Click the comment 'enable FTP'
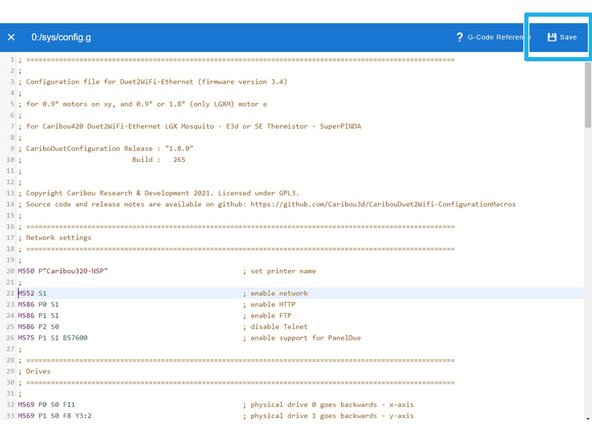This screenshot has width=592, height=444. tap(271, 316)
